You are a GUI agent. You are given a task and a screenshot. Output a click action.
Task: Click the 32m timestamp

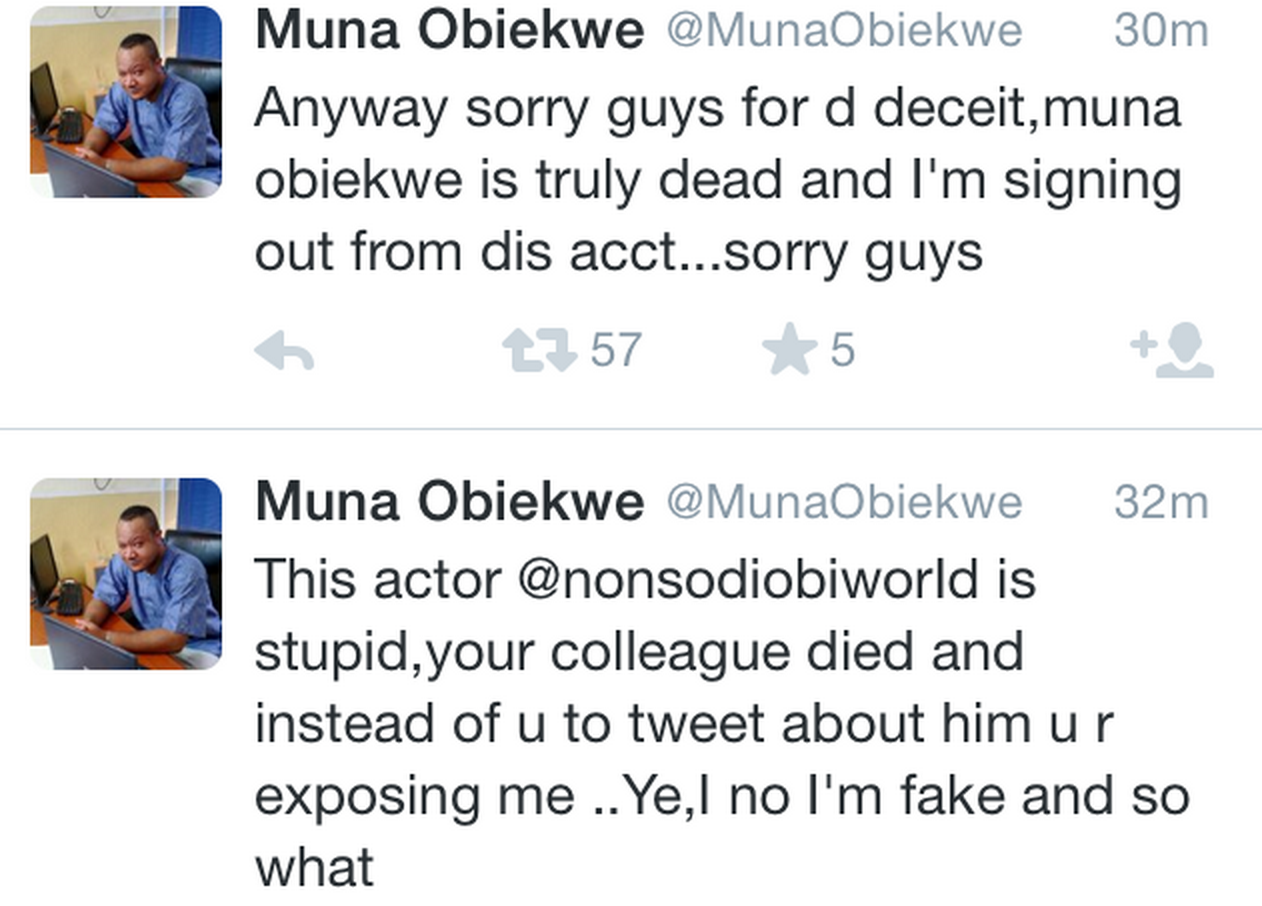(x=1161, y=502)
